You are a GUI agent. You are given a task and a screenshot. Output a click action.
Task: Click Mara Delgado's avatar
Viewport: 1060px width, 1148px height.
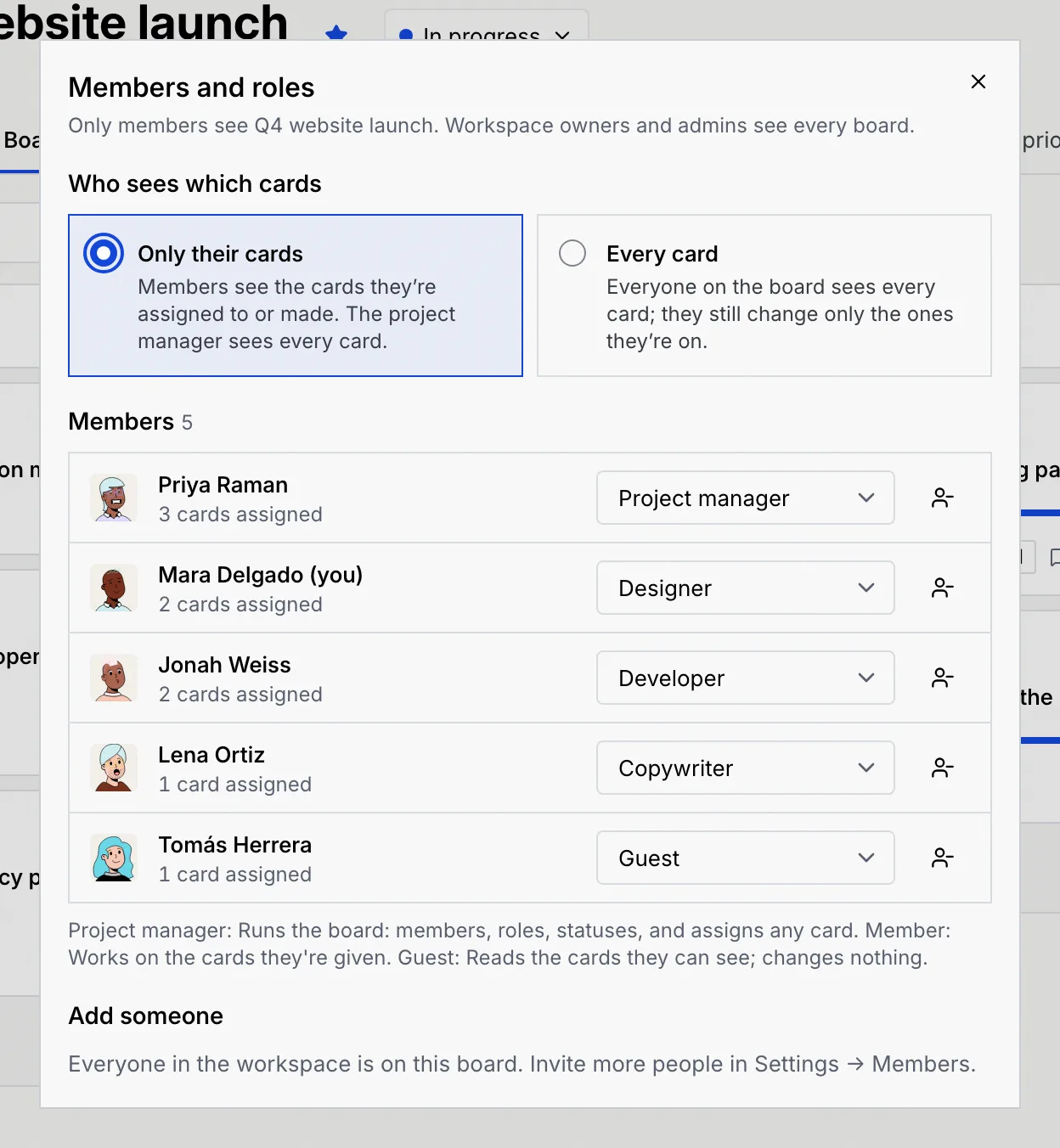114,588
